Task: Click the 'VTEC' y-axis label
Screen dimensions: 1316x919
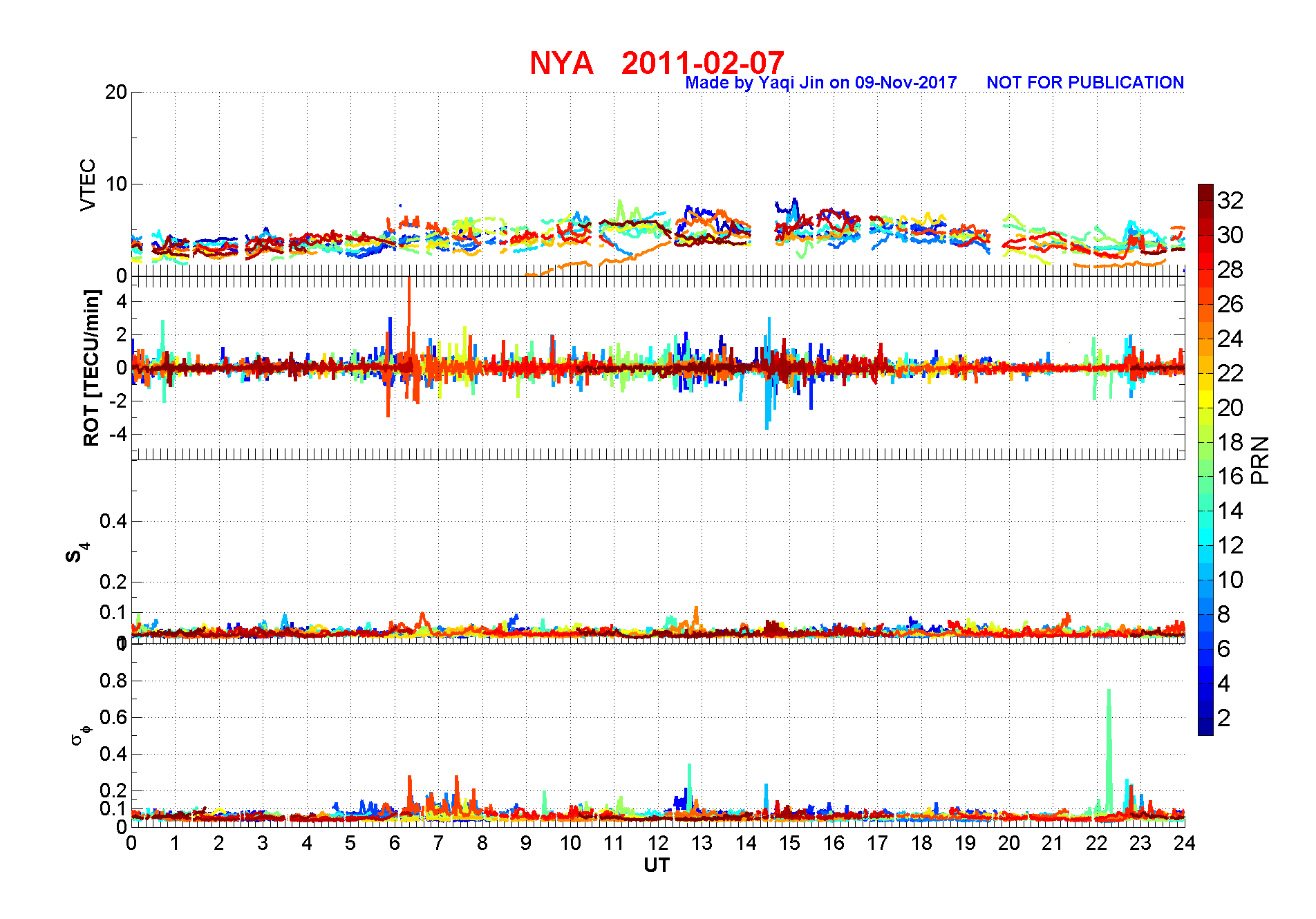Action: click(x=88, y=184)
